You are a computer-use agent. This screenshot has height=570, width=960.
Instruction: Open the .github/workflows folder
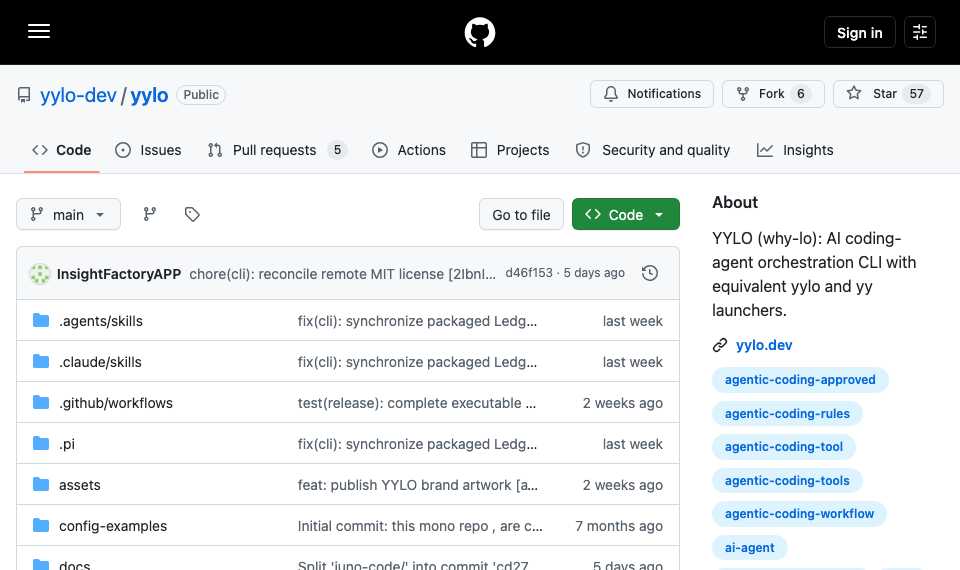116,403
